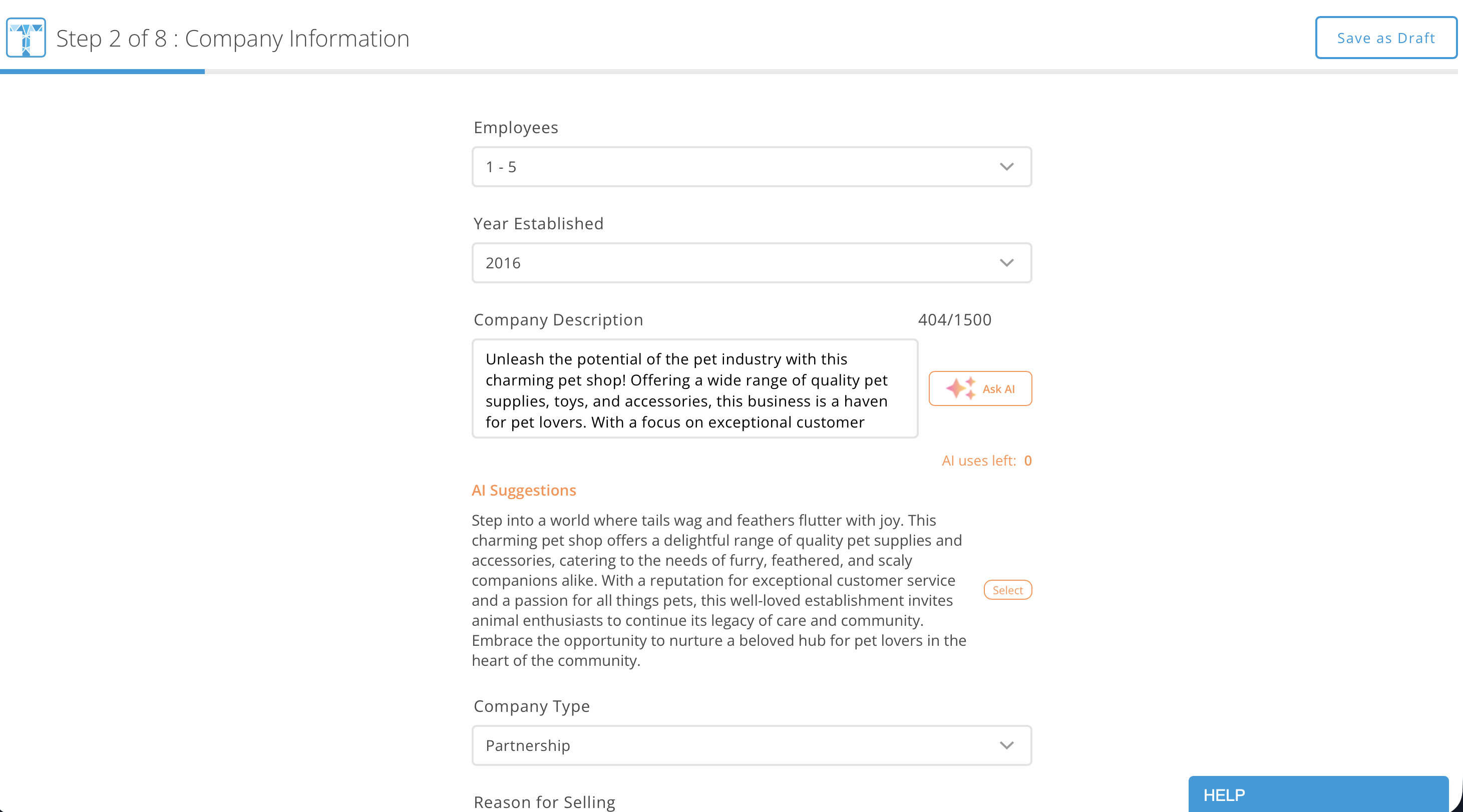Click the Company Type chevron arrow
The width and height of the screenshot is (1463, 812).
(1006, 745)
